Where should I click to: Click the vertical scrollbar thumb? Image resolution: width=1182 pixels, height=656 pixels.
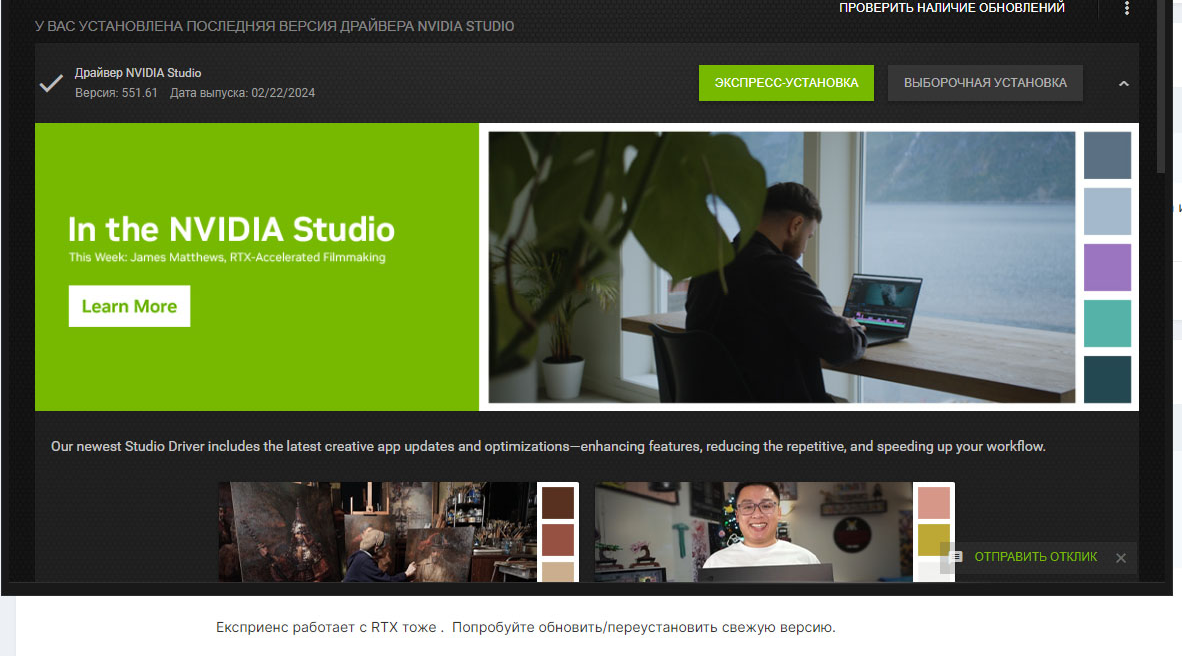point(1162,87)
